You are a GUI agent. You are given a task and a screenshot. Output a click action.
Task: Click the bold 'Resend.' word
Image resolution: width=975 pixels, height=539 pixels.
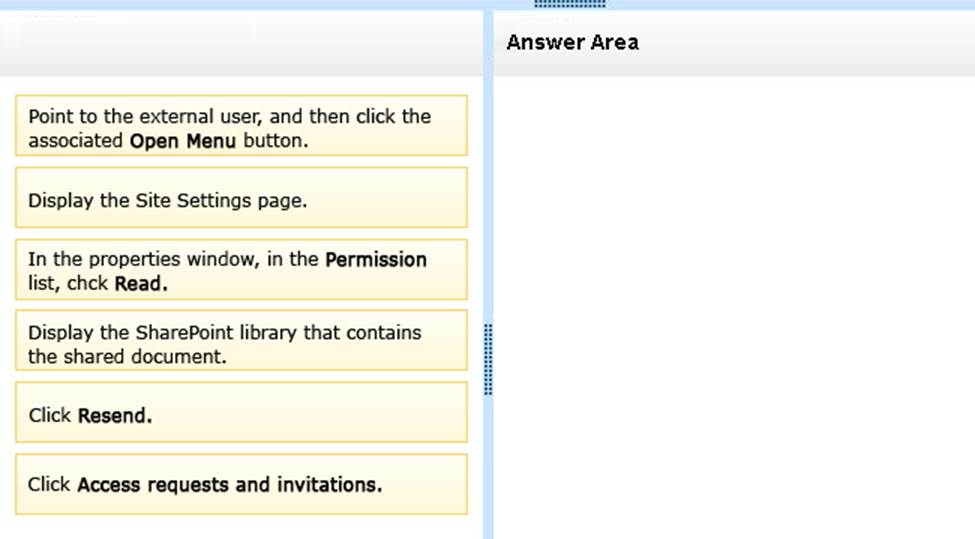(x=115, y=414)
